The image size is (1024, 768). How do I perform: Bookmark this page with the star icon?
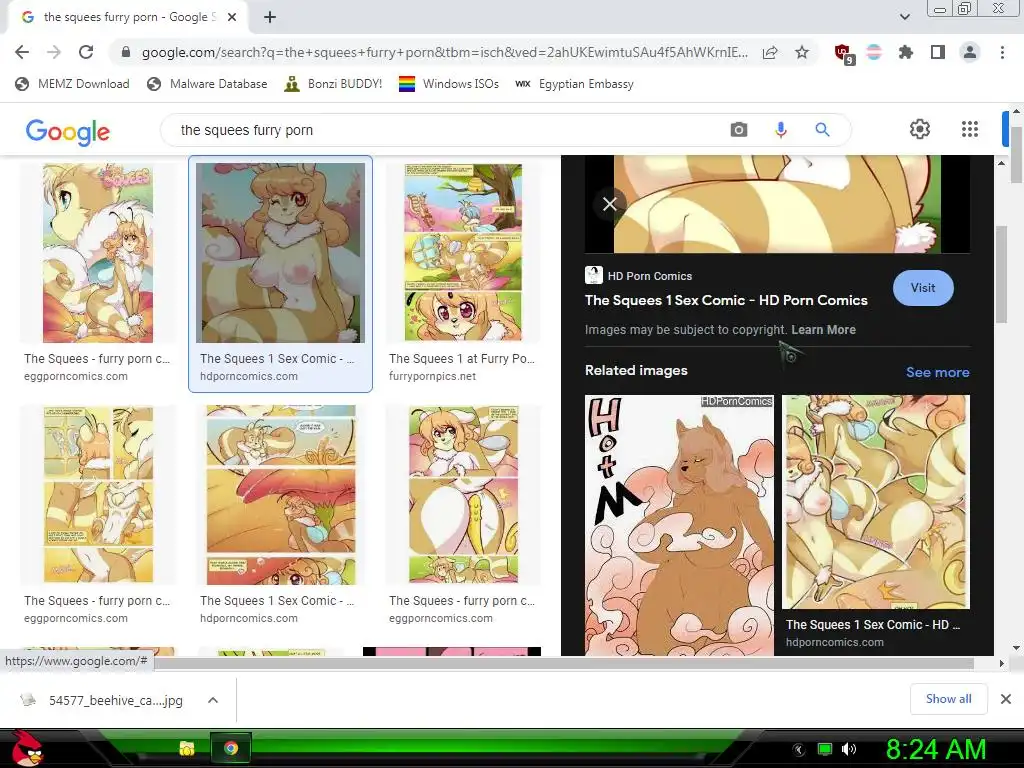tap(802, 52)
